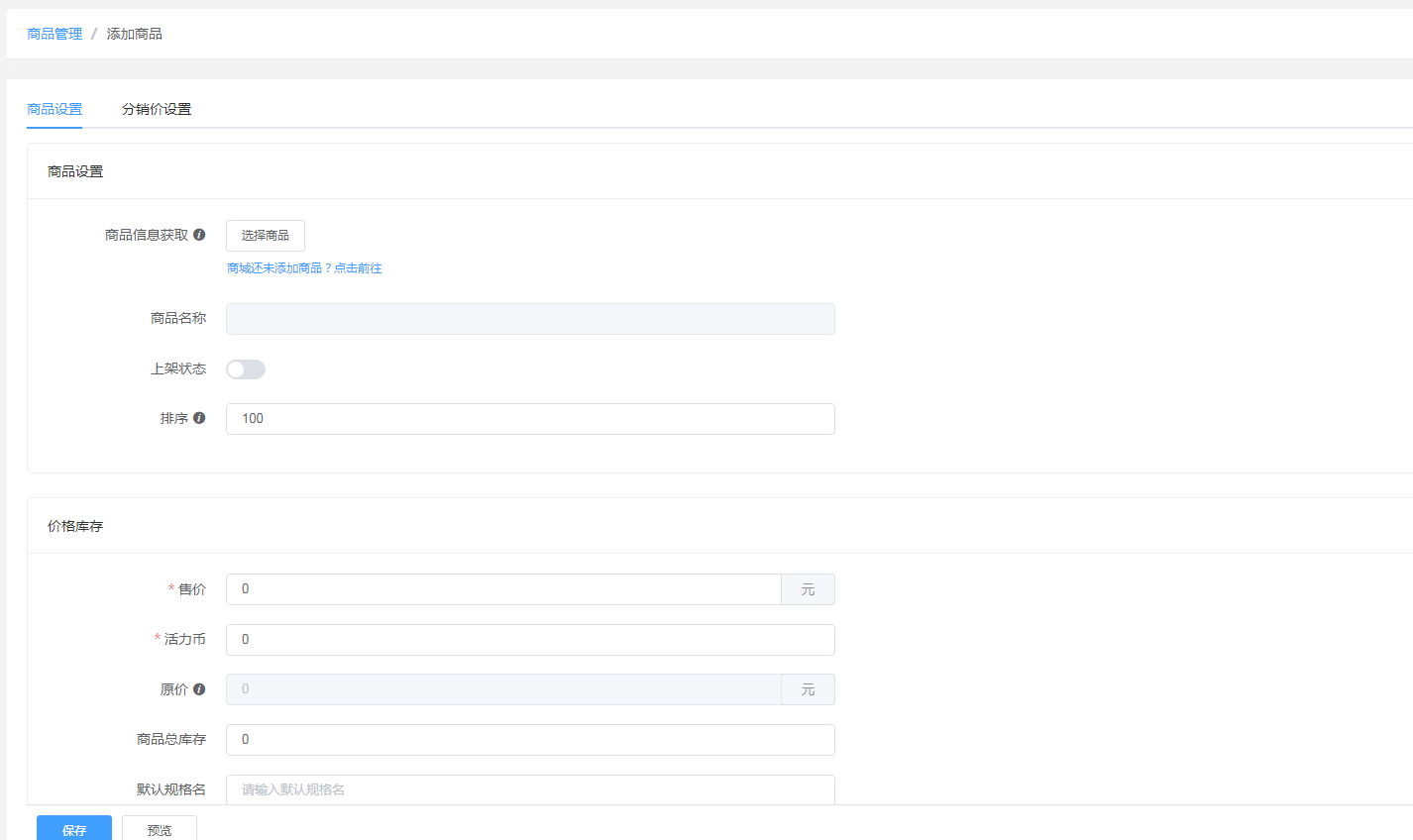Click the 上架状态 label

[x=178, y=368]
